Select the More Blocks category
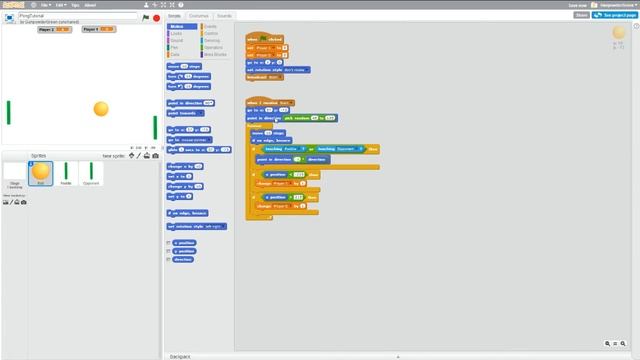The image size is (640, 360). pyautogui.click(x=215, y=54)
